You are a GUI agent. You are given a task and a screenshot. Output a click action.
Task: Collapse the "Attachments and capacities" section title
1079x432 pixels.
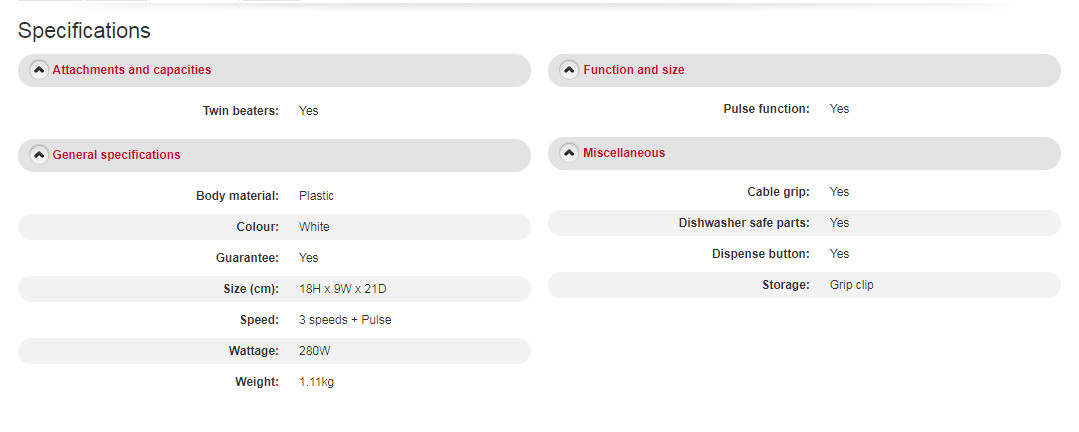point(131,70)
